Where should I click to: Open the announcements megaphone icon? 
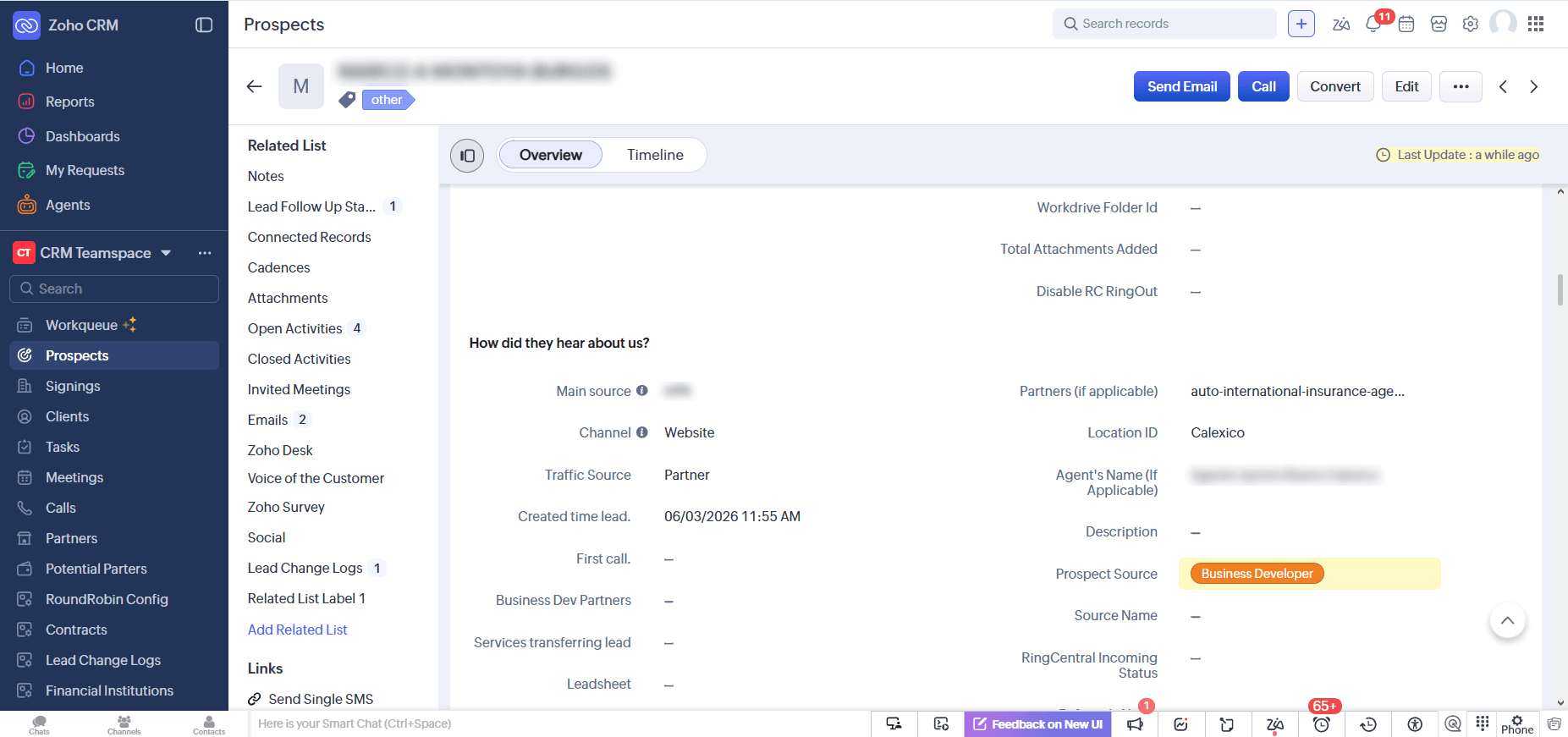point(1135,724)
